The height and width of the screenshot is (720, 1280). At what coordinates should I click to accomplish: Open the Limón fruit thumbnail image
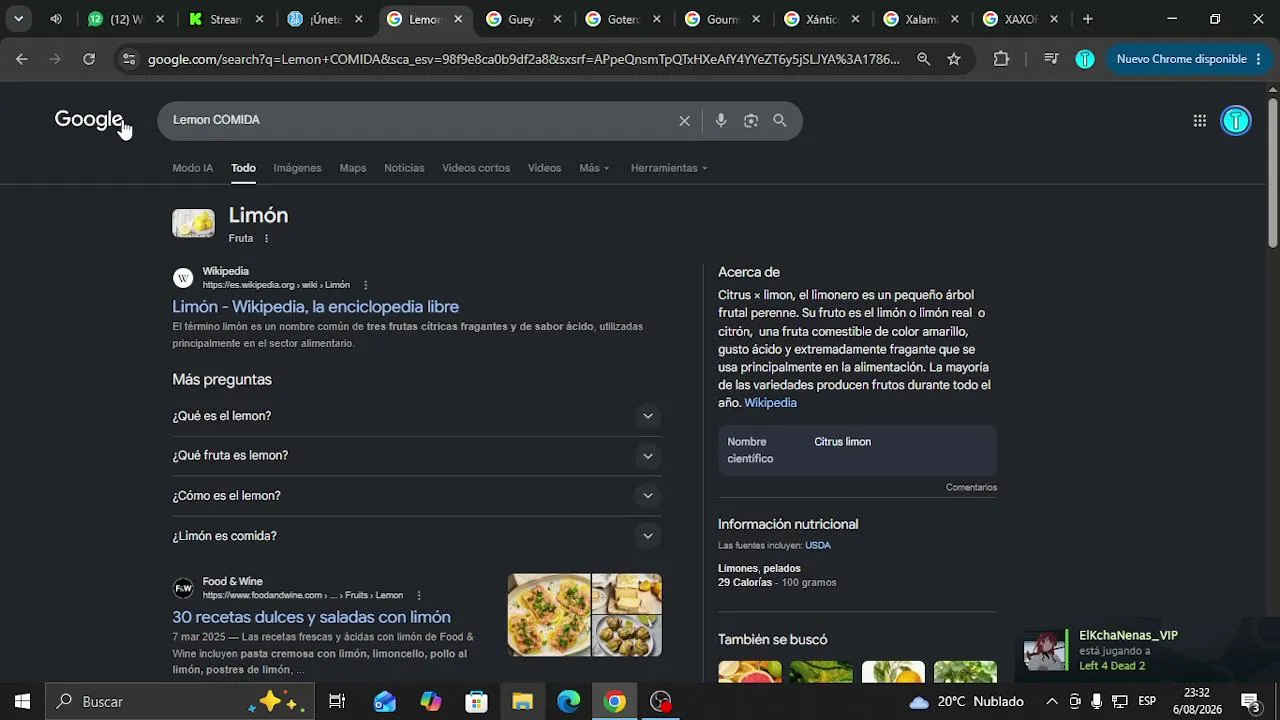(193, 223)
